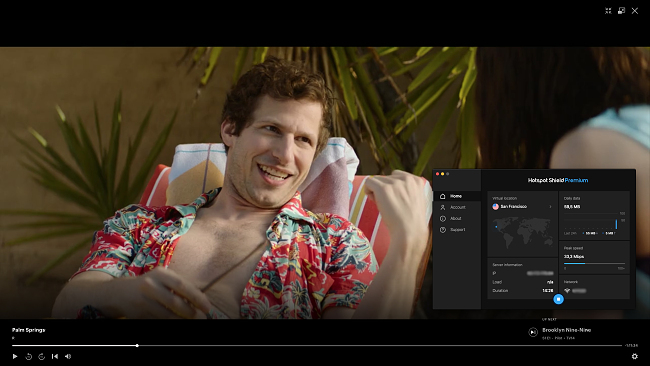Viewport: 650px width, 366px height.
Task: Play next episode icon beside Brooklyn Nine-Nine
Action: coord(533,332)
